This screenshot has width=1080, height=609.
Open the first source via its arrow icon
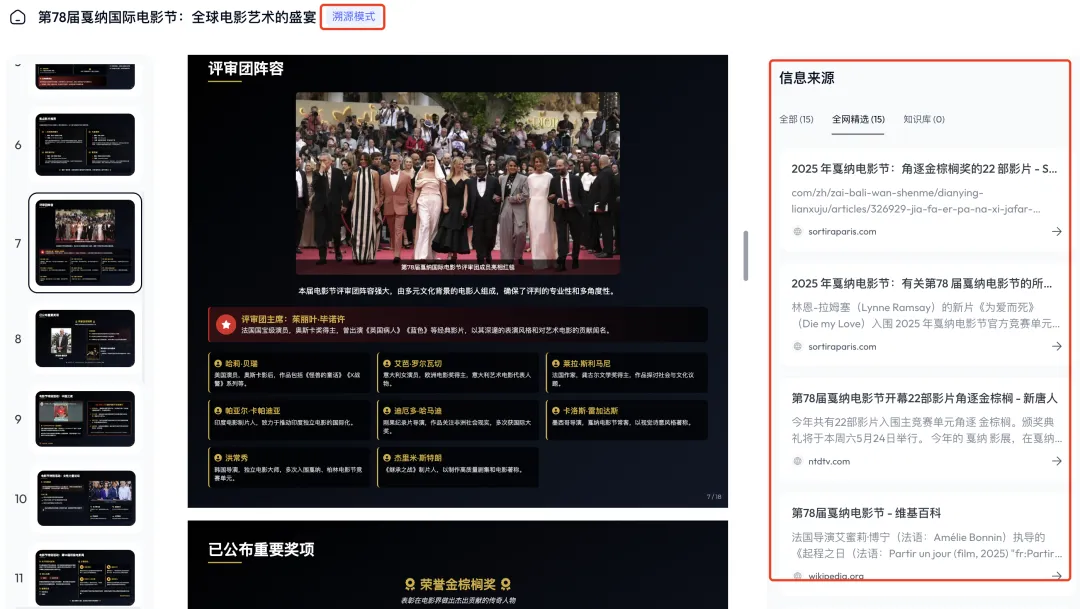(x=1057, y=232)
